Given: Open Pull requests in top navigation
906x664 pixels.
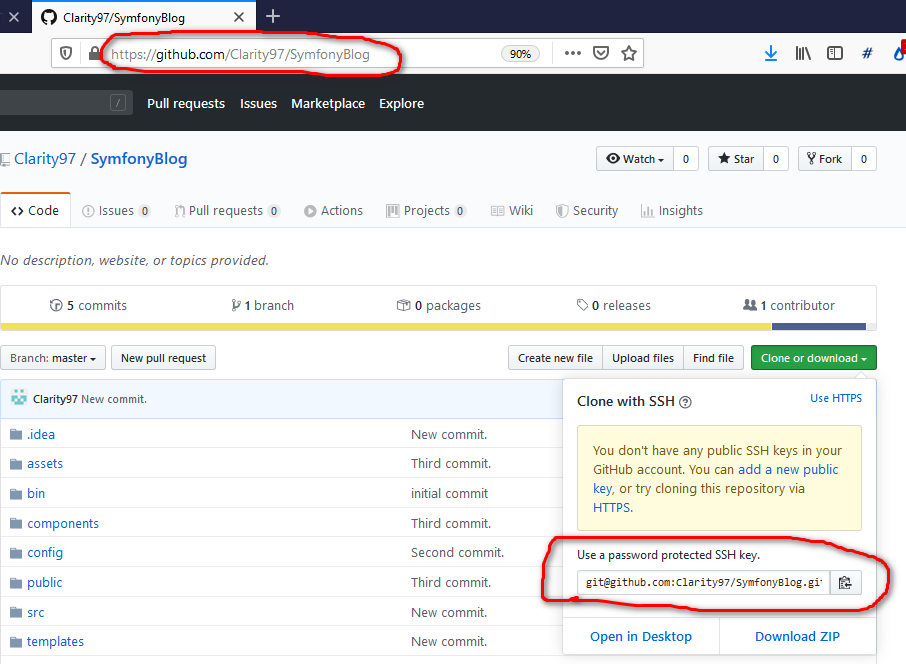Looking at the screenshot, I should pyautogui.click(x=186, y=103).
